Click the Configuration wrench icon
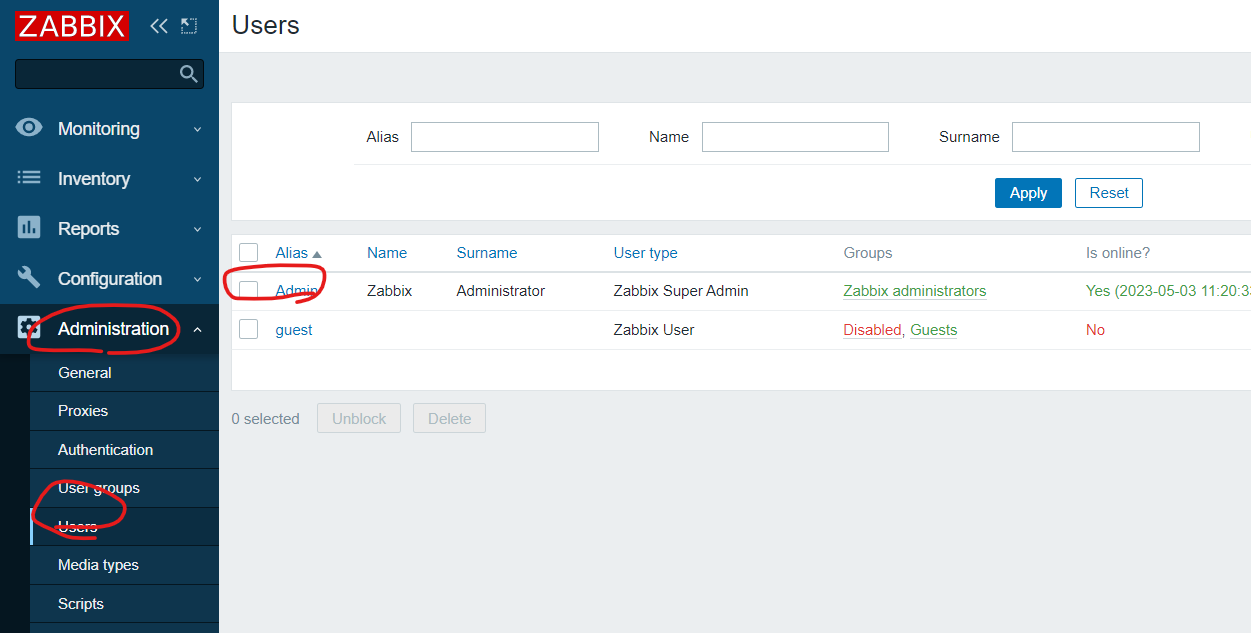This screenshot has height=633, width=1251. click(x=30, y=278)
